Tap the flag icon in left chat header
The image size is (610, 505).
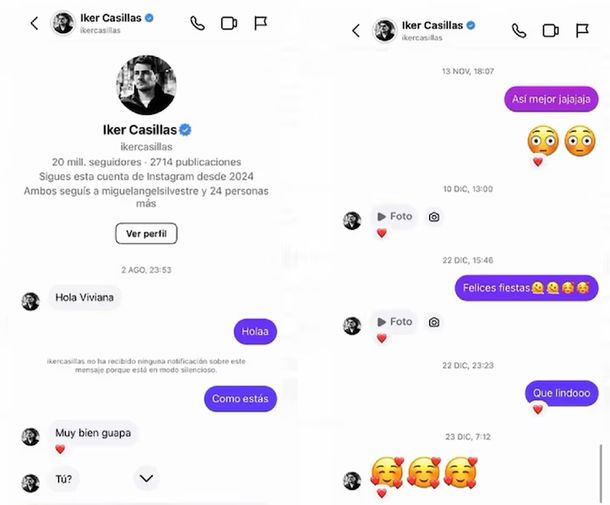pyautogui.click(x=261, y=23)
